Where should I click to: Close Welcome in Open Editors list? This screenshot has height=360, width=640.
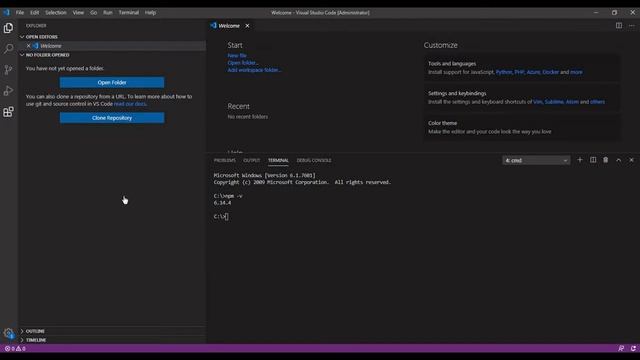28,46
